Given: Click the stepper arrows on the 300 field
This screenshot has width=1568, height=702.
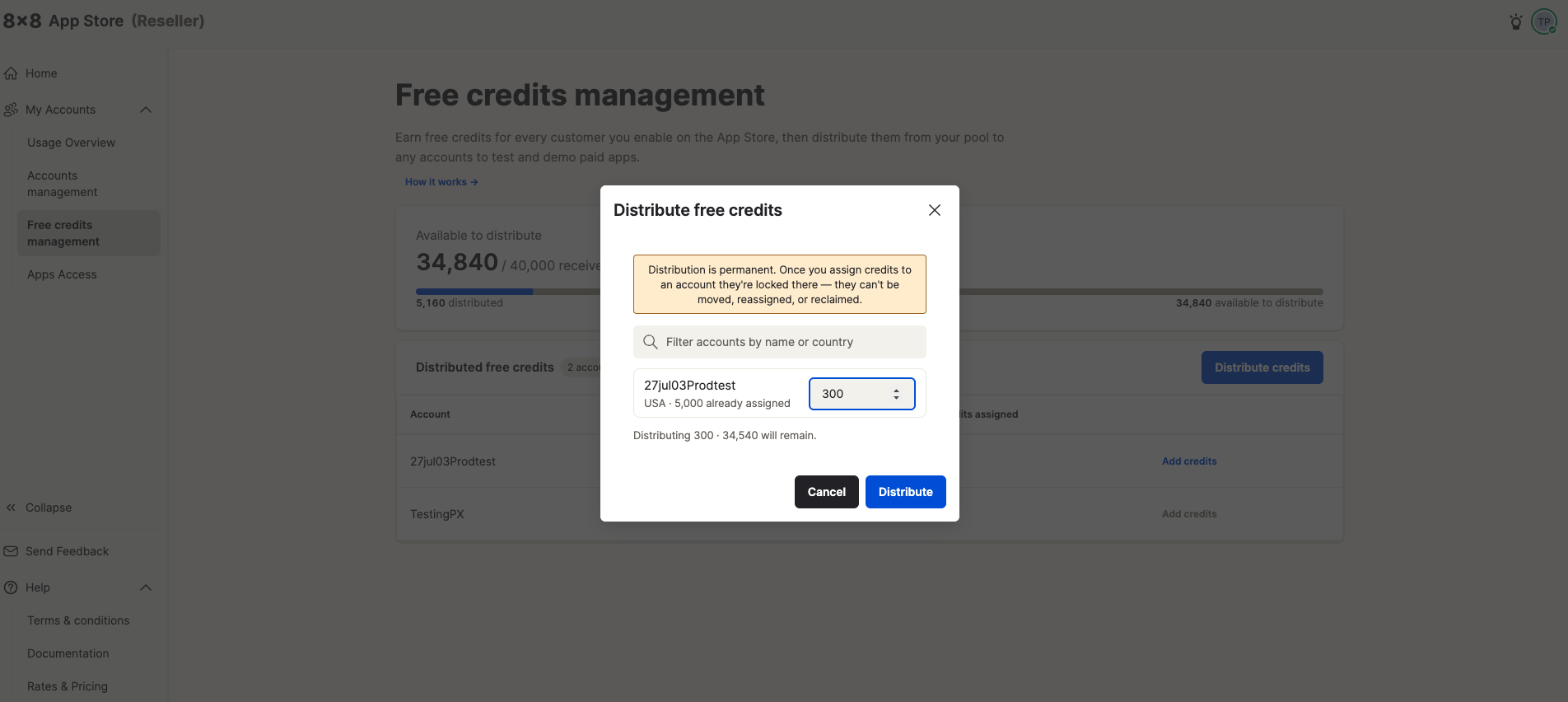Looking at the screenshot, I should point(897,394).
